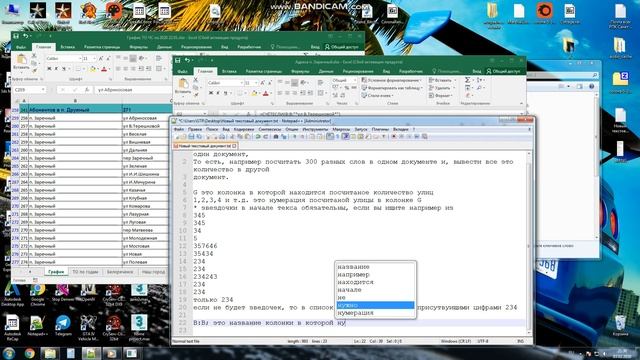Toggle Bold in back Excel ribbon
The height and width of the screenshot is (360, 640).
pos(49,68)
